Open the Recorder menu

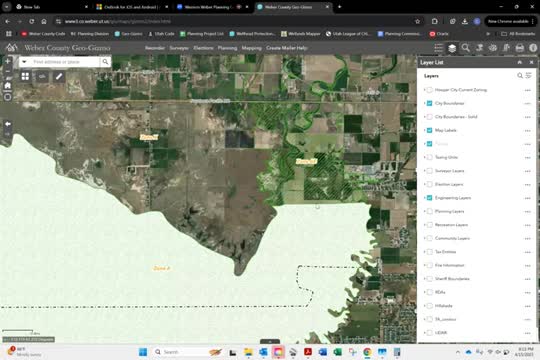(155, 48)
